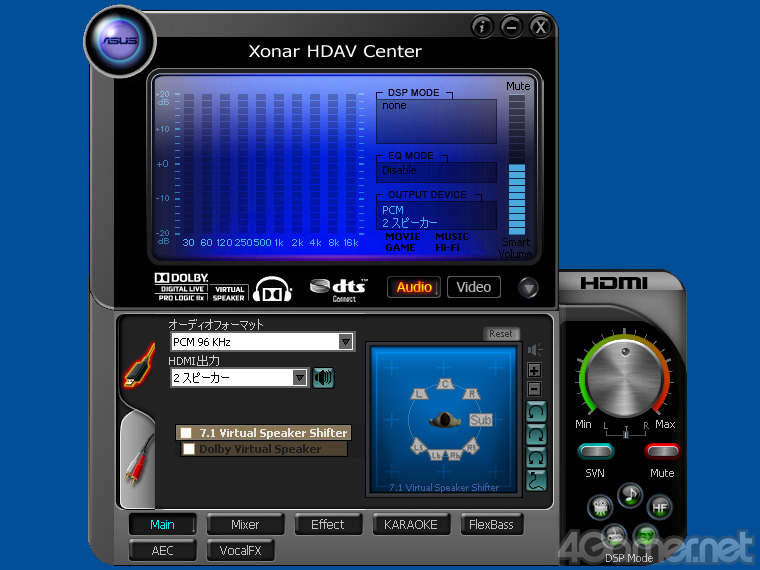Screen dimensions: 760x570
Task: Click the DSP MODE 'none' display box
Action: pos(436,121)
